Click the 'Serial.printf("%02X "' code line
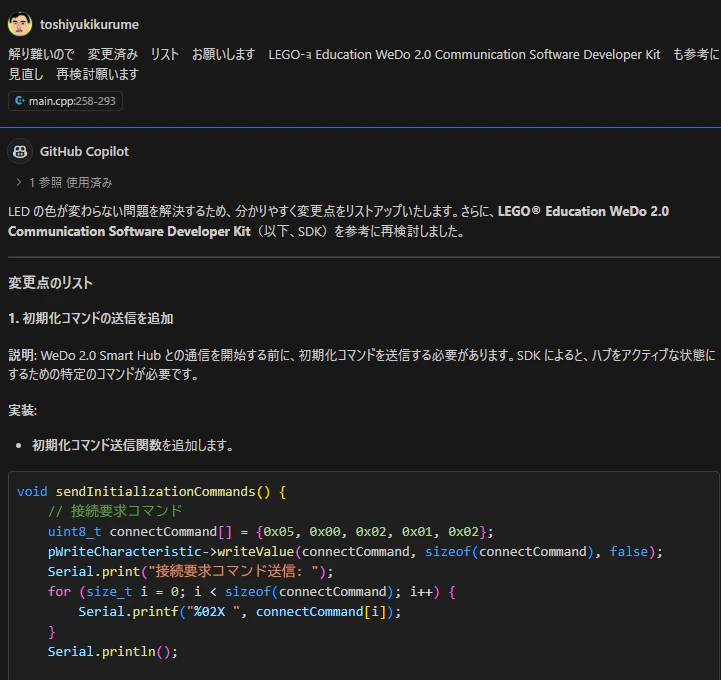Screen dimensions: 721x680 click(x=240, y=611)
